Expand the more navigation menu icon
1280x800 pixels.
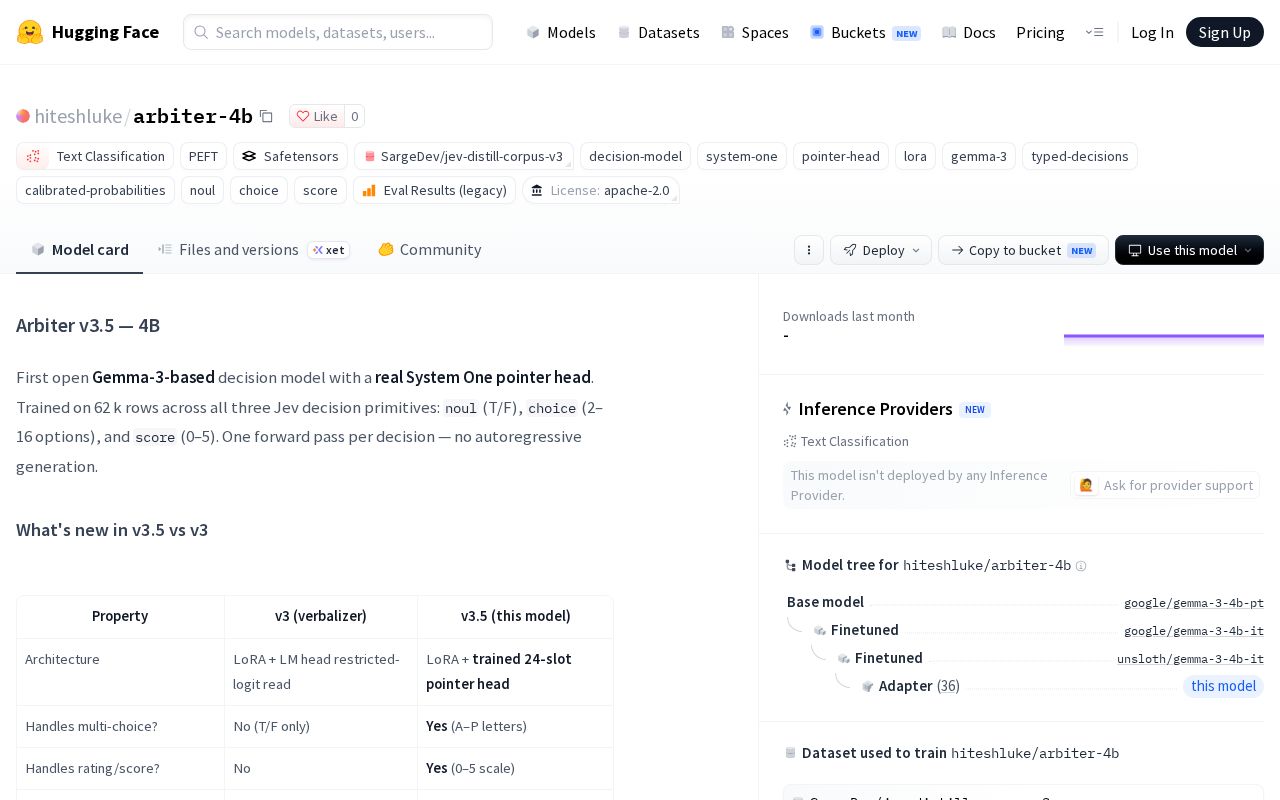[1094, 32]
